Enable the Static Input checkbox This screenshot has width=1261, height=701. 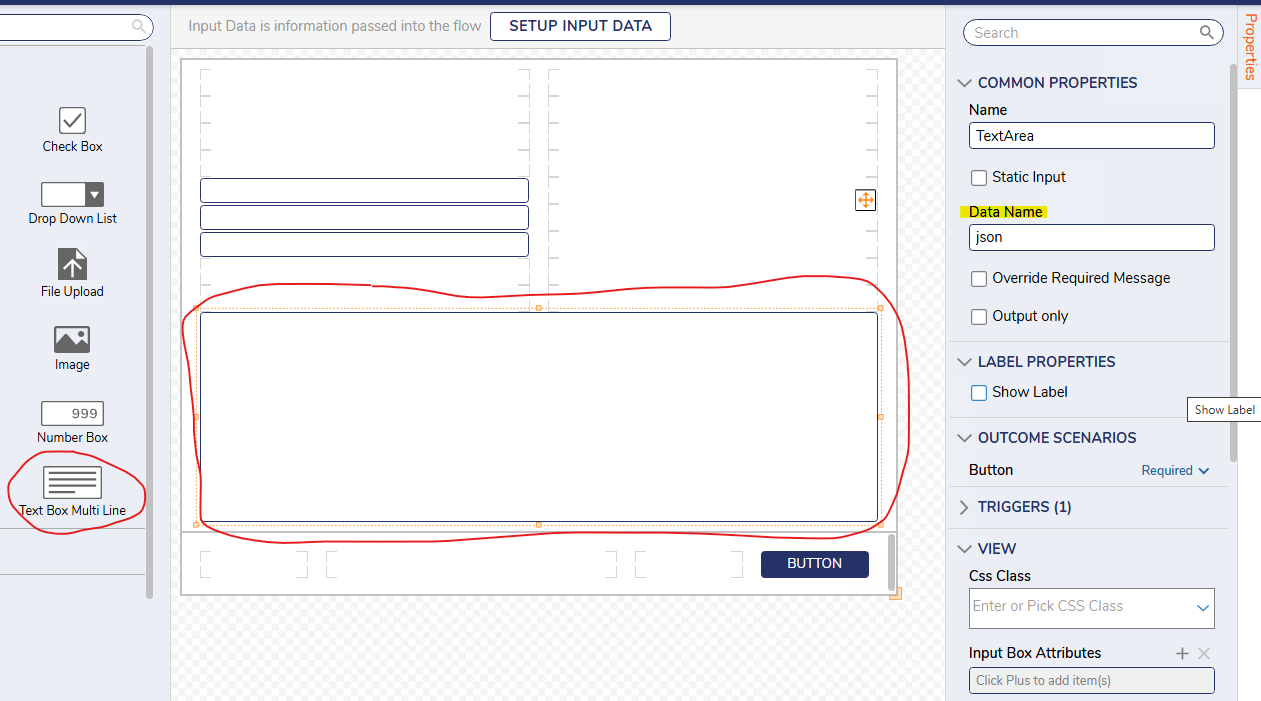coord(979,178)
